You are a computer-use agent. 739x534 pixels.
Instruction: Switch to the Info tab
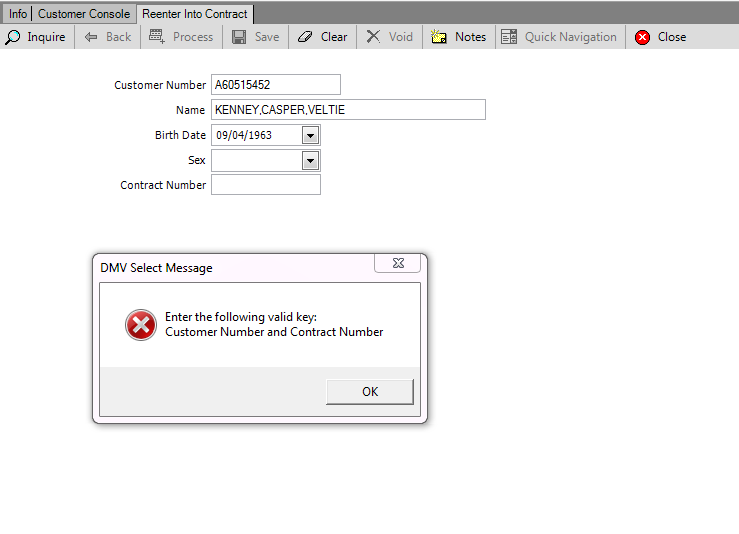click(18, 14)
